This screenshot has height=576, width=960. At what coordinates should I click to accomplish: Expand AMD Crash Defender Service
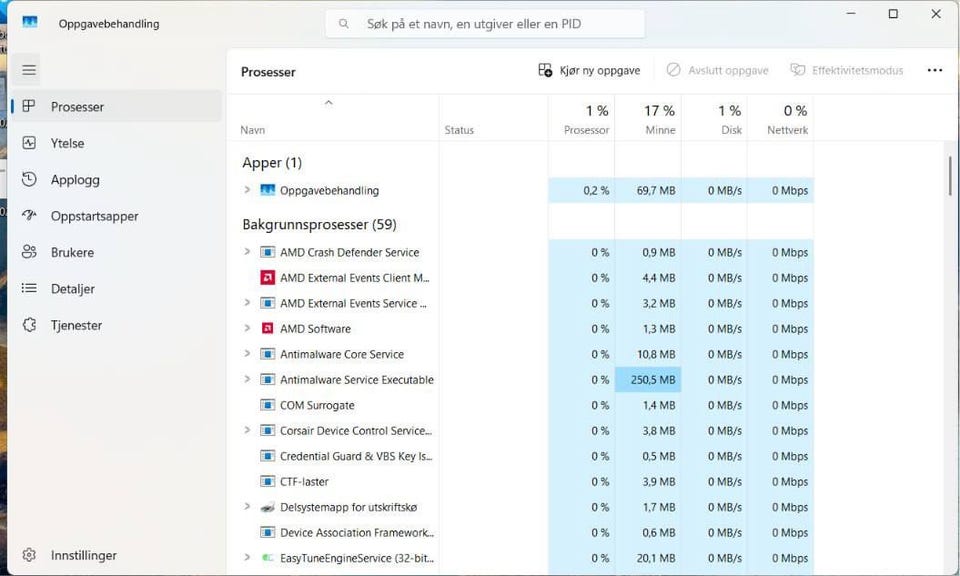click(x=247, y=252)
